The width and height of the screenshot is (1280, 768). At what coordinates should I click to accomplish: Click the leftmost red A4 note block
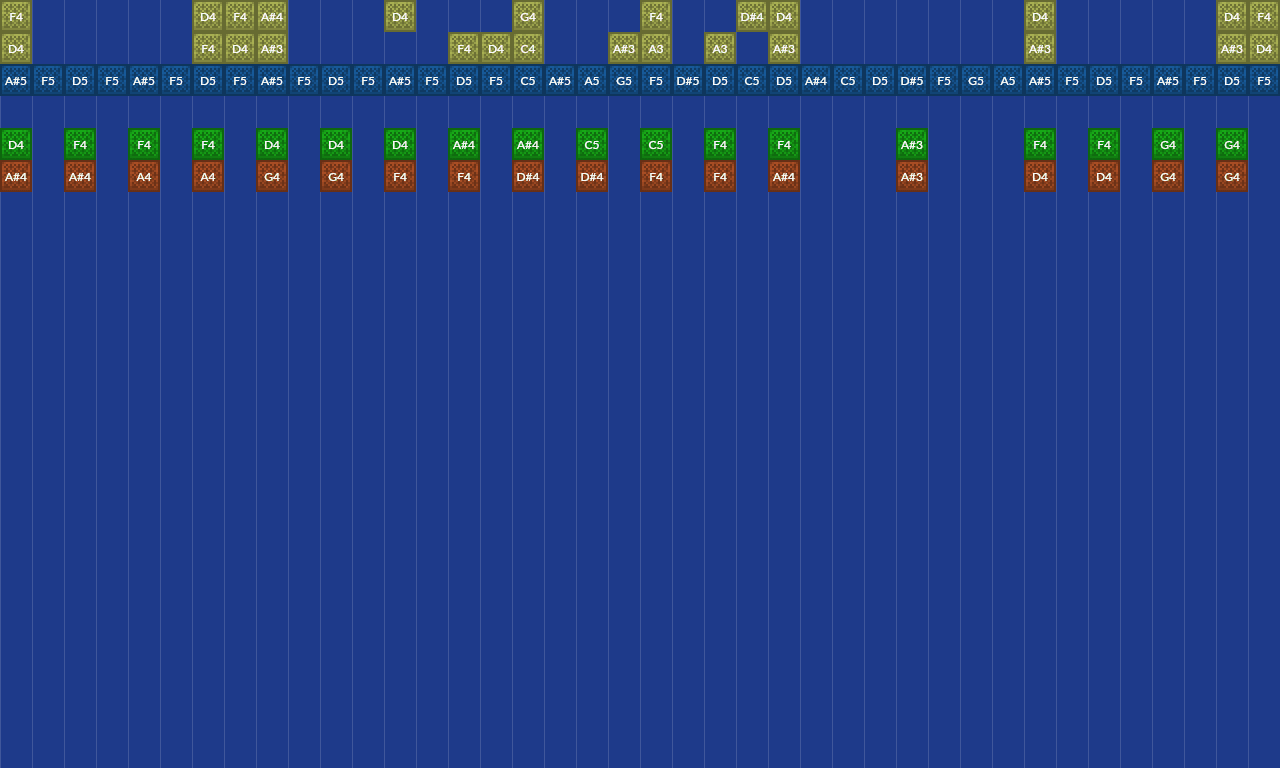(x=144, y=177)
